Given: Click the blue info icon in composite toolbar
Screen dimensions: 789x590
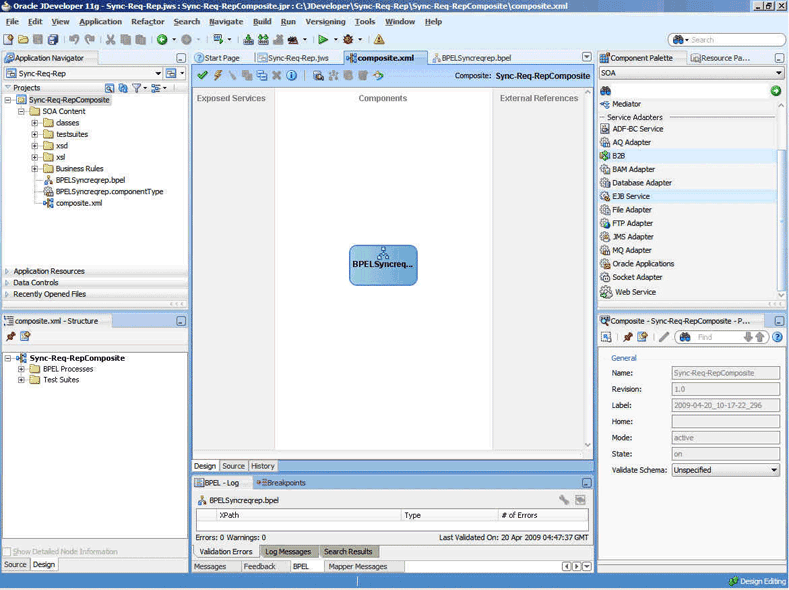Looking at the screenshot, I should pos(292,75).
